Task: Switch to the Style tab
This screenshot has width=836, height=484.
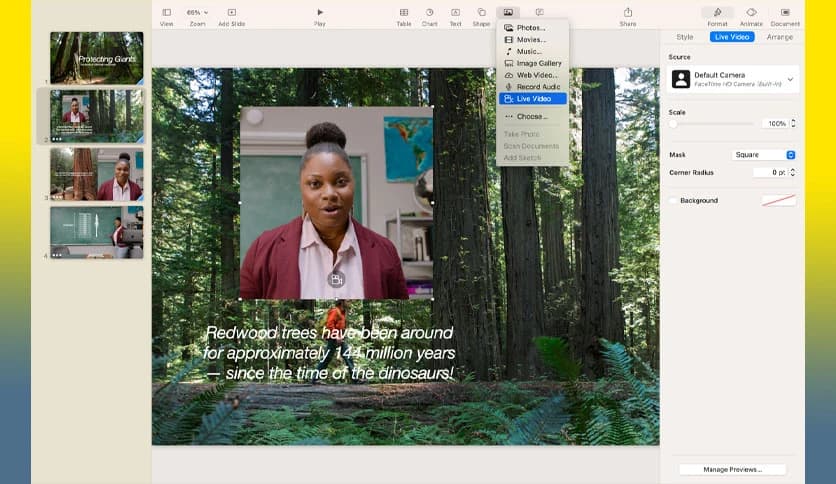Action: click(685, 37)
